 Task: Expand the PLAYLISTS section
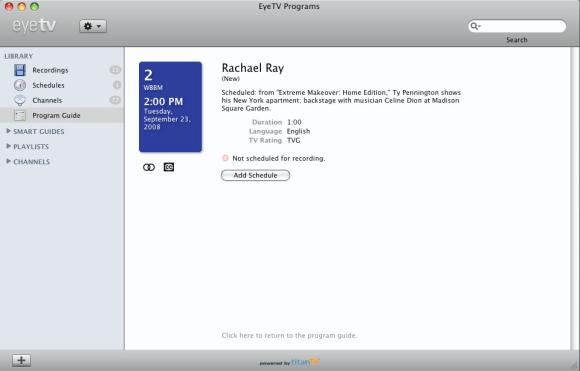pos(9,146)
